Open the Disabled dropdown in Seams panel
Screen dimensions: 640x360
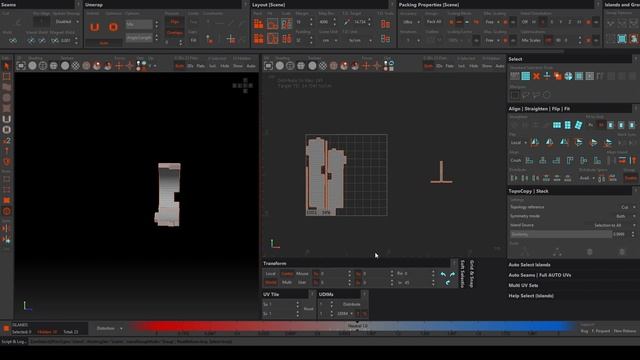[67, 21]
